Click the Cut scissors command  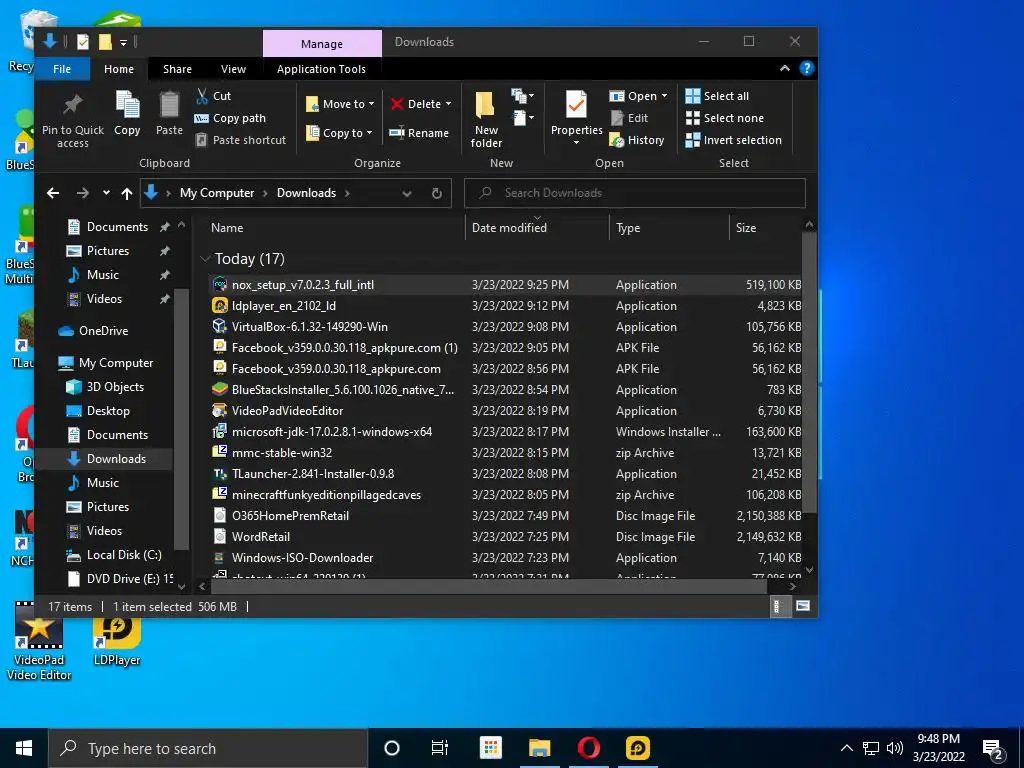point(214,96)
